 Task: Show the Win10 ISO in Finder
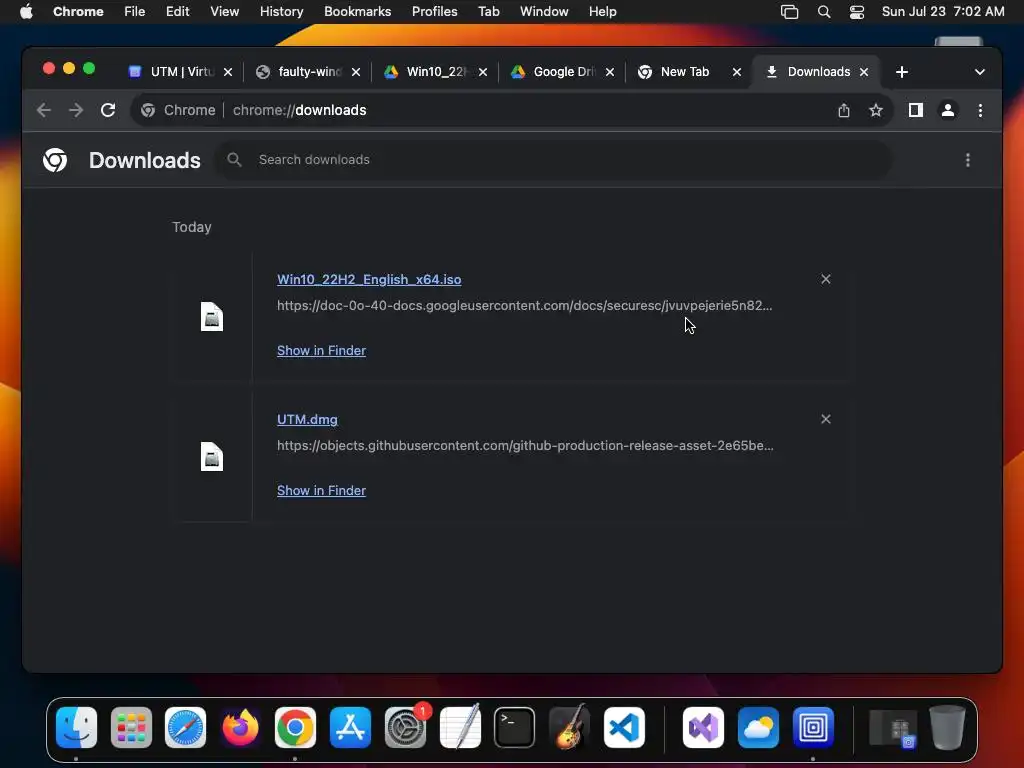(x=321, y=351)
